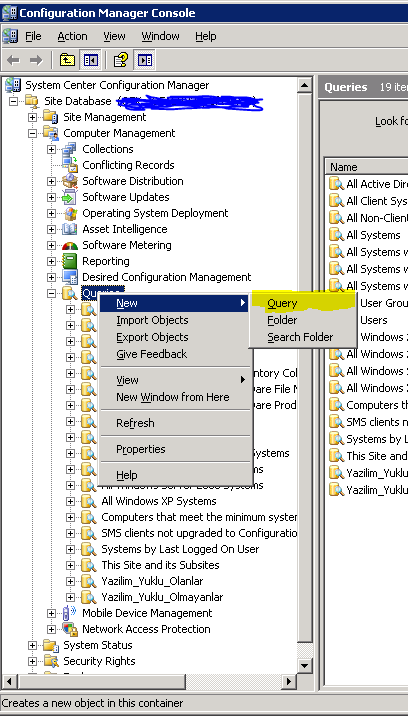This screenshot has width=408, height=716.
Task: Click the Mobile Device Management icon
Action: [70, 613]
